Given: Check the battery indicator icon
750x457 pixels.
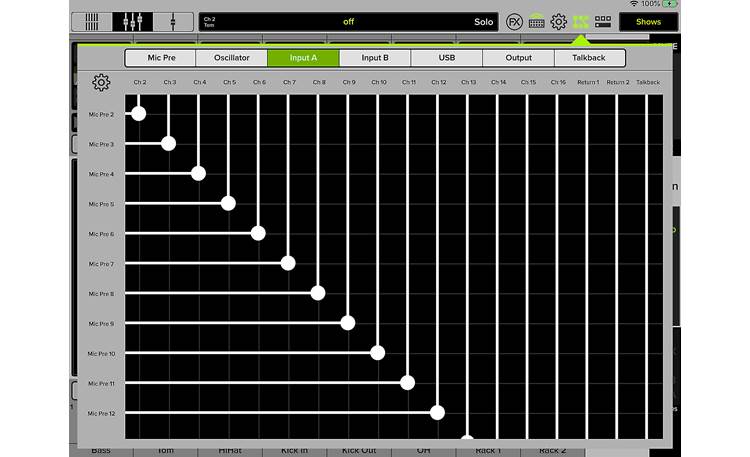Looking at the screenshot, I should (670, 3).
